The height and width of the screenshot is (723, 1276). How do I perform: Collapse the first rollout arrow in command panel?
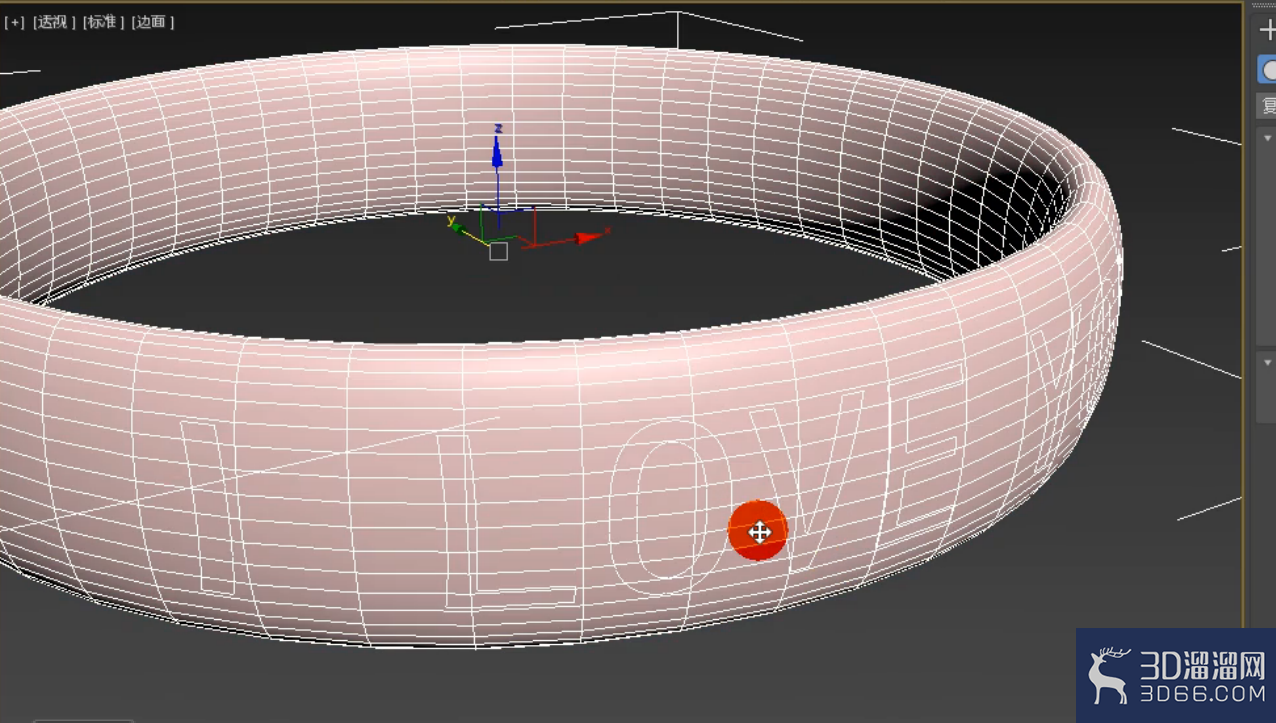click(1268, 138)
